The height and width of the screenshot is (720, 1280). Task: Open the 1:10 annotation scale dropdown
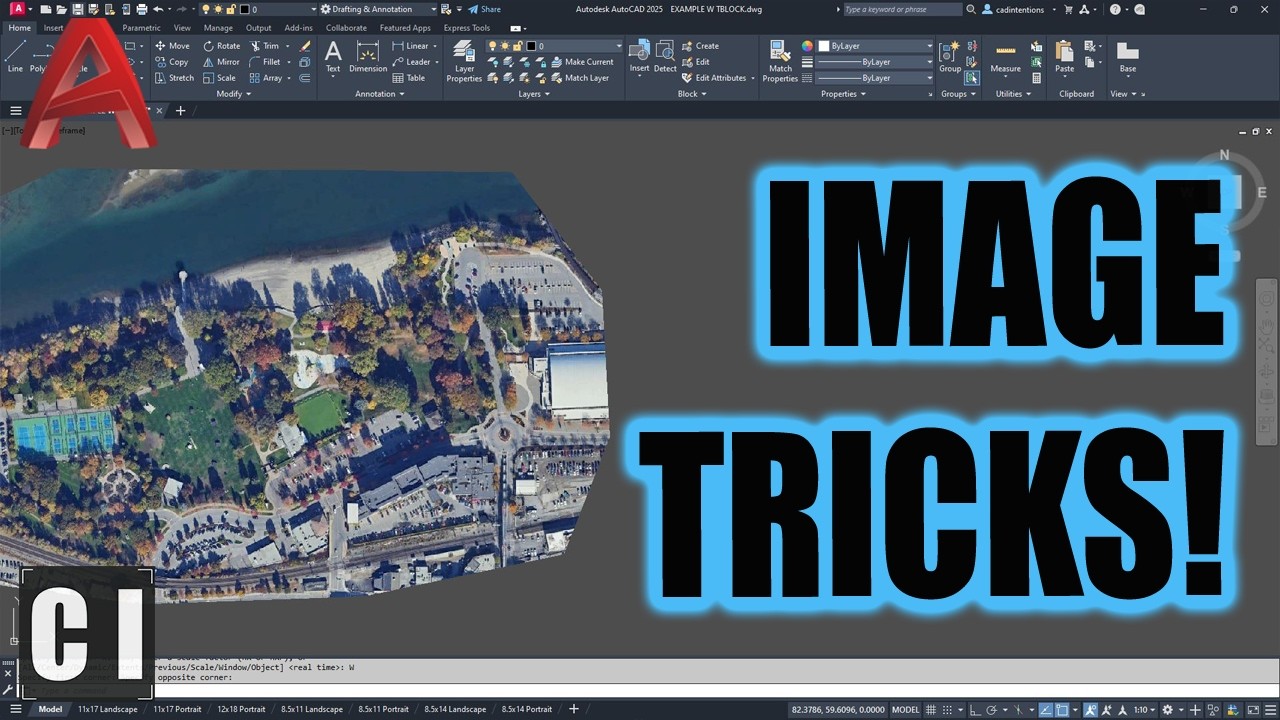coord(1143,709)
